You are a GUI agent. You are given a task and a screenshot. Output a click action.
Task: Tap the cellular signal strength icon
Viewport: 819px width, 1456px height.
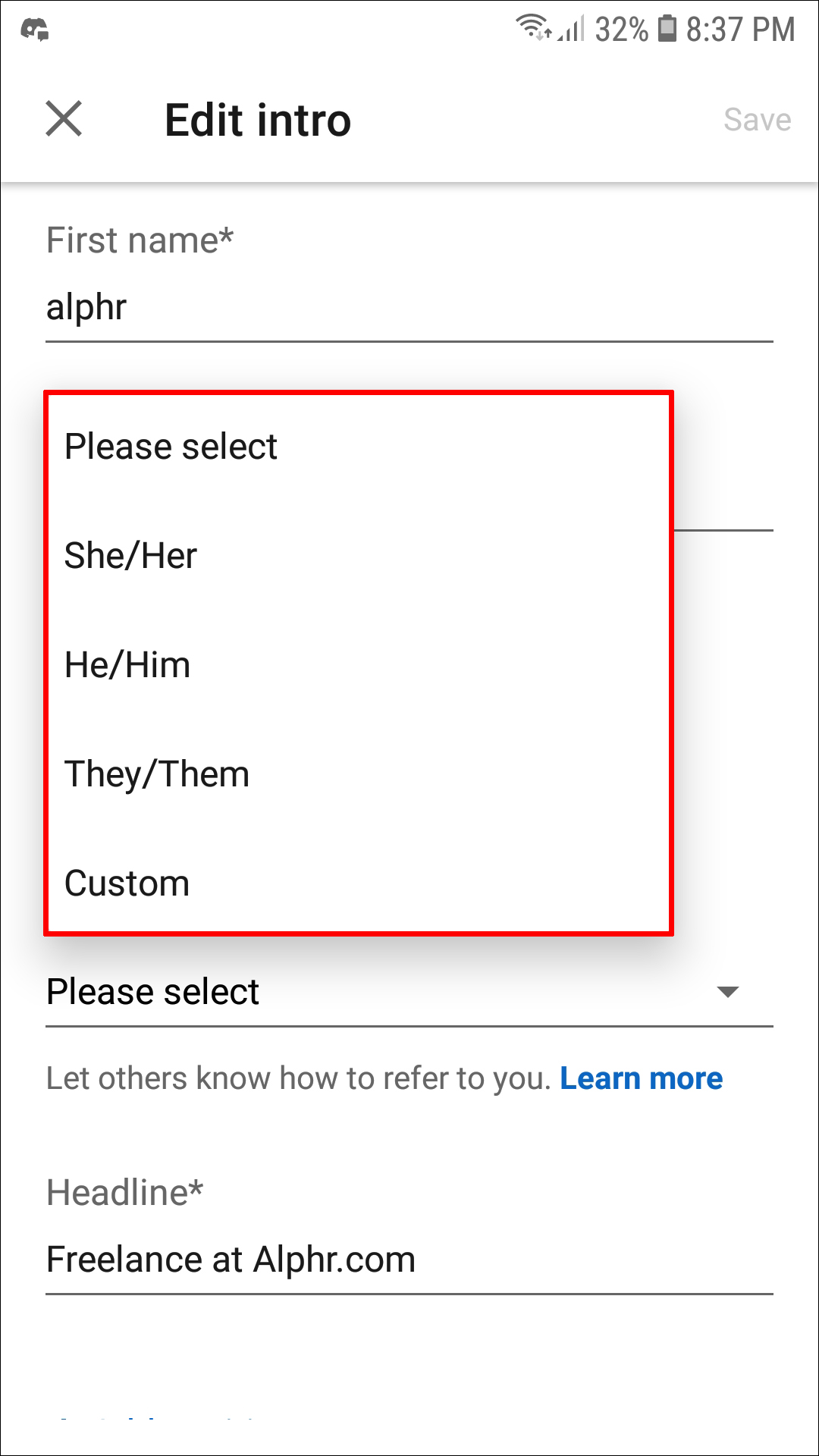click(x=572, y=30)
